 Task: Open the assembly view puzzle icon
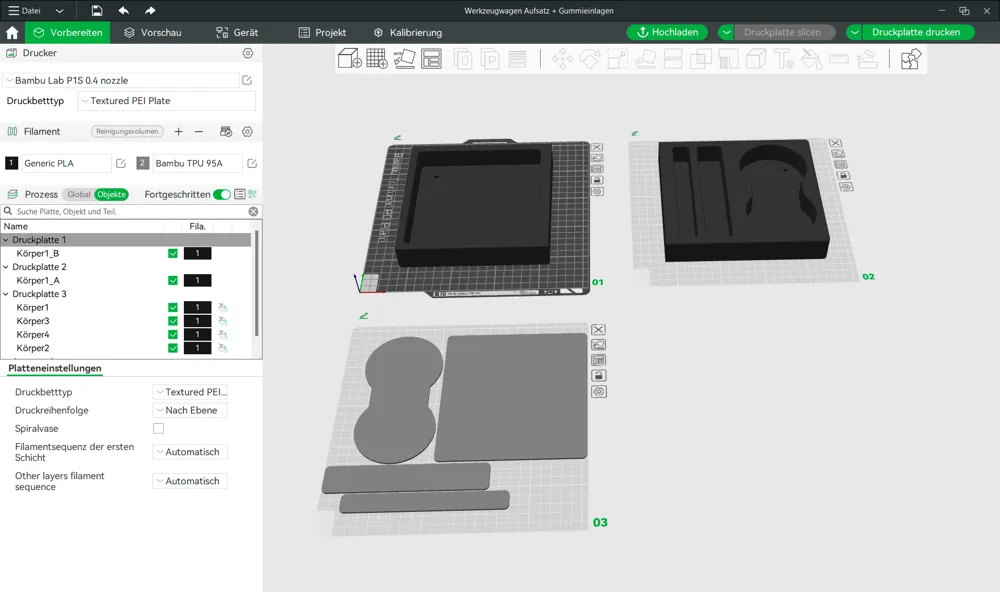click(911, 59)
